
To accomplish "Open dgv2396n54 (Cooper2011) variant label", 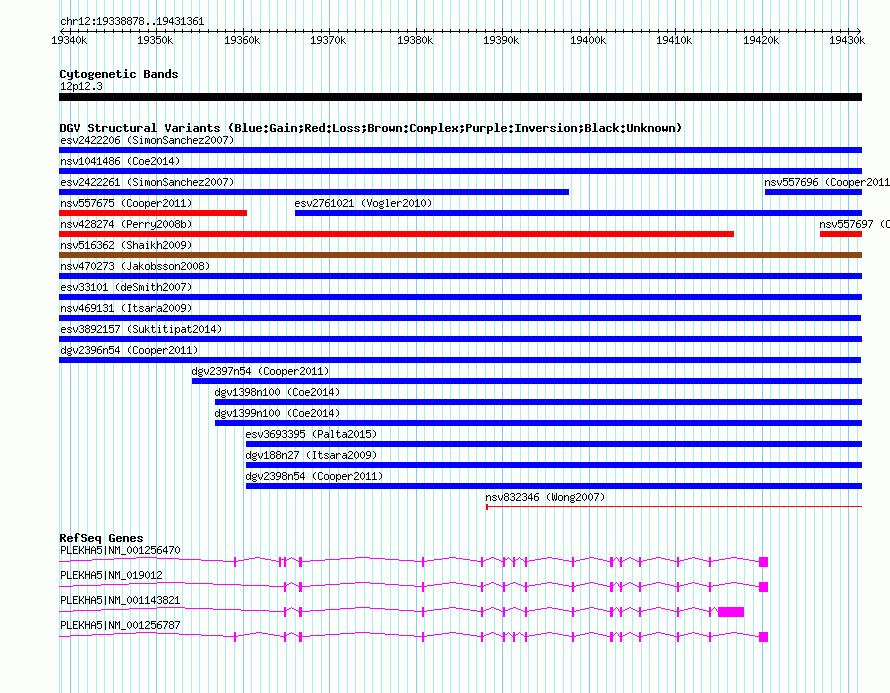I will [129, 350].
